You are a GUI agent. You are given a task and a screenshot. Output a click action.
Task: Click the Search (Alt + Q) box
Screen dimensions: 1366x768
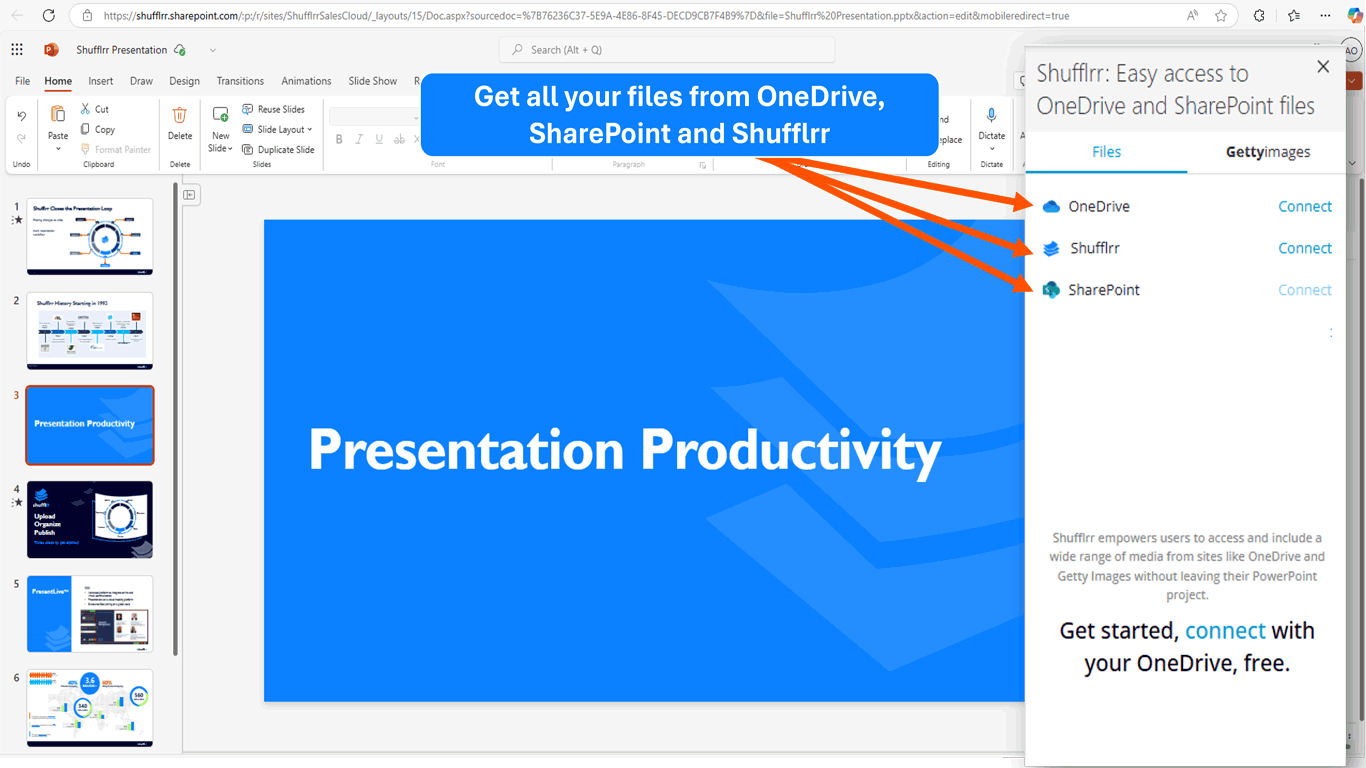point(667,50)
